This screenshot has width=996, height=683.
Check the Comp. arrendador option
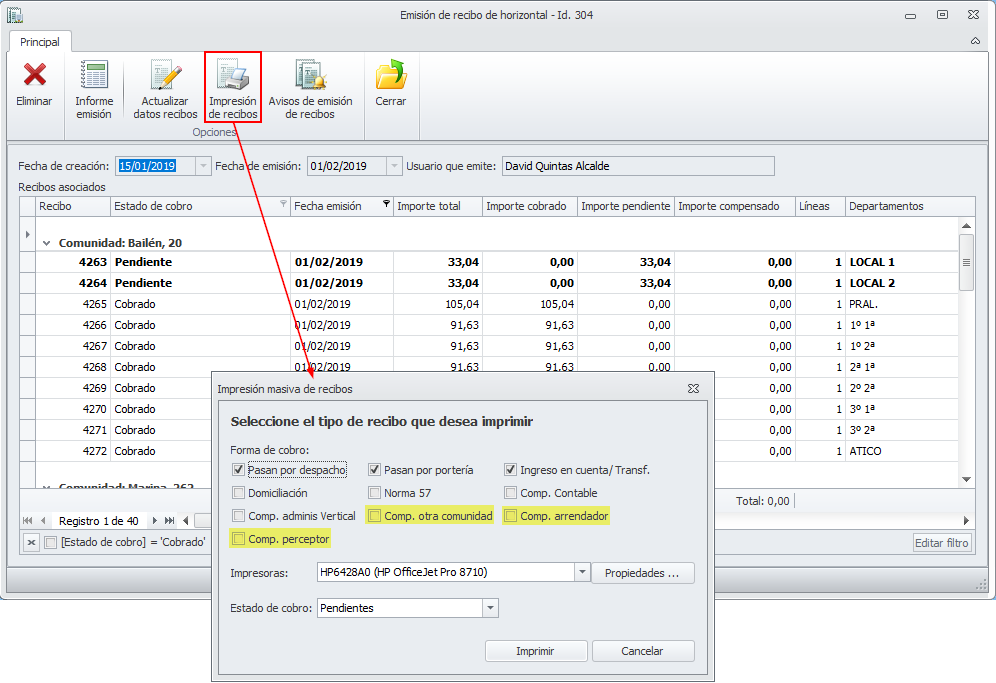[x=511, y=516]
